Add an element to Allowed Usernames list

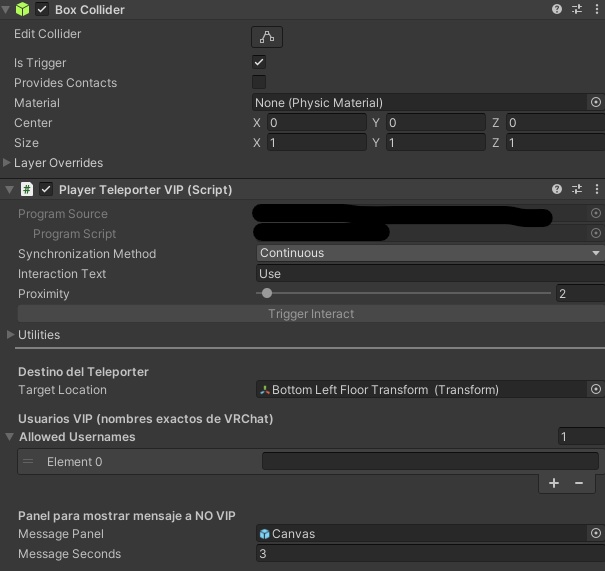pyautogui.click(x=554, y=483)
